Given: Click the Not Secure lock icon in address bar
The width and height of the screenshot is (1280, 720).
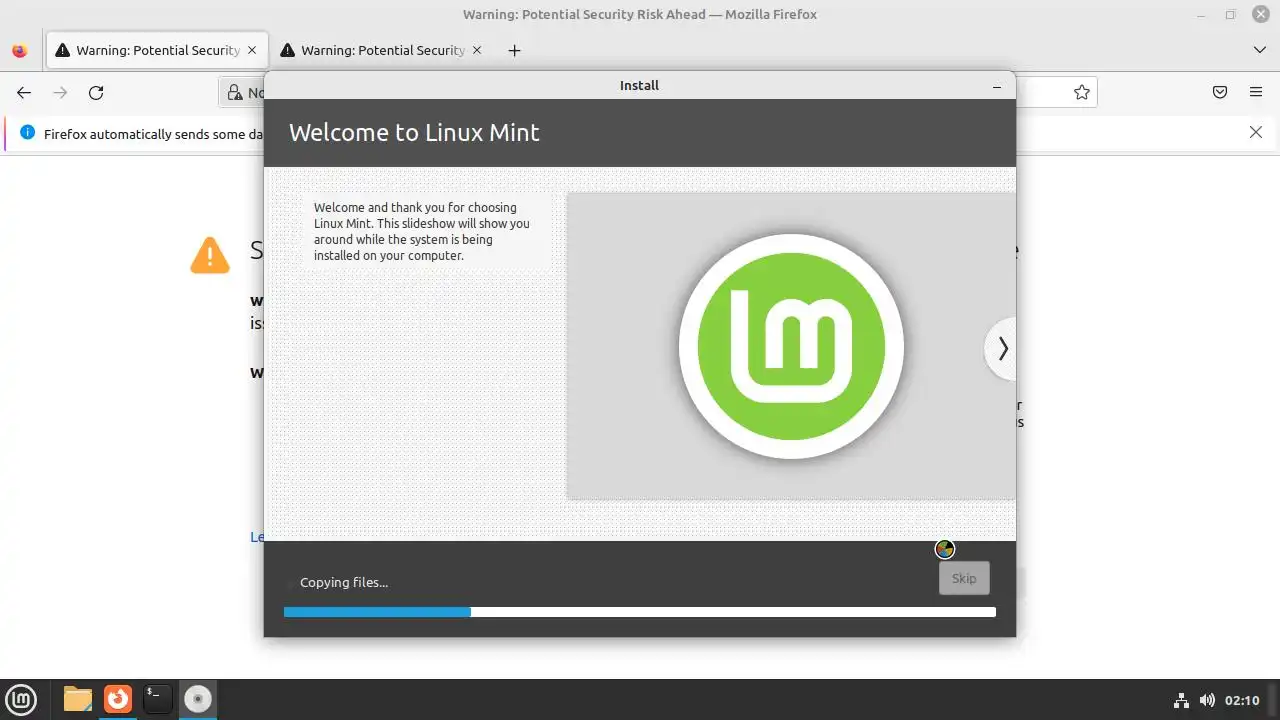Looking at the screenshot, I should coord(235,93).
